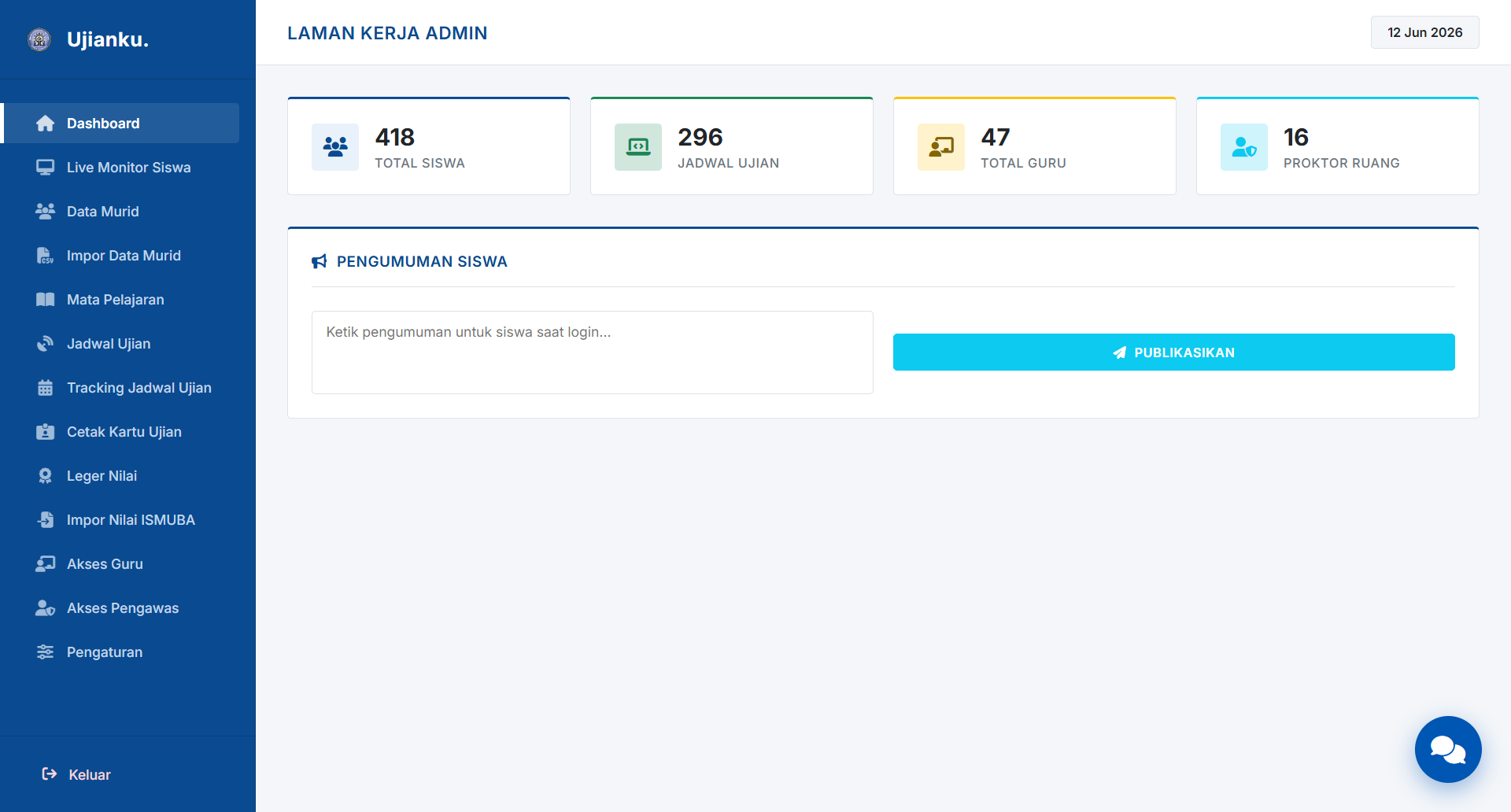Click the paper plane icon on Publikasikan

[x=1120, y=352]
